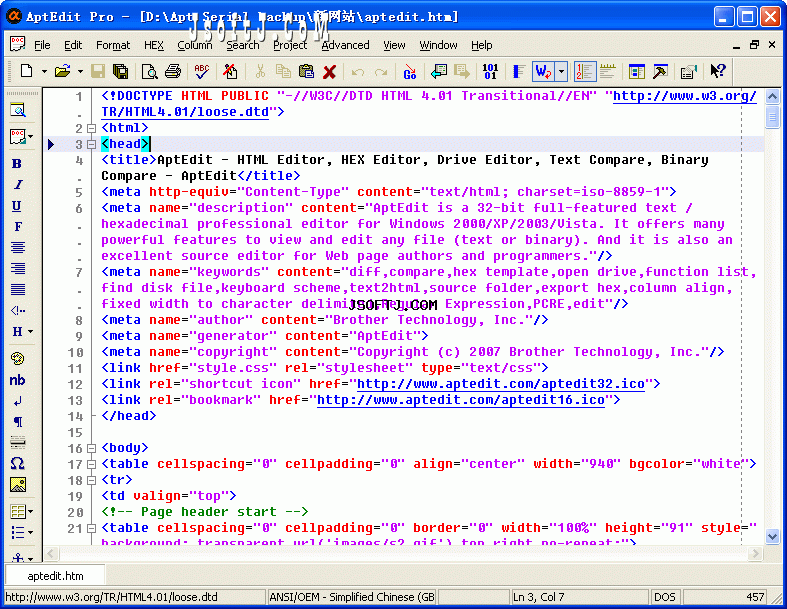The width and height of the screenshot is (787, 609).
Task: Click the Cut scissors icon
Action: point(260,71)
